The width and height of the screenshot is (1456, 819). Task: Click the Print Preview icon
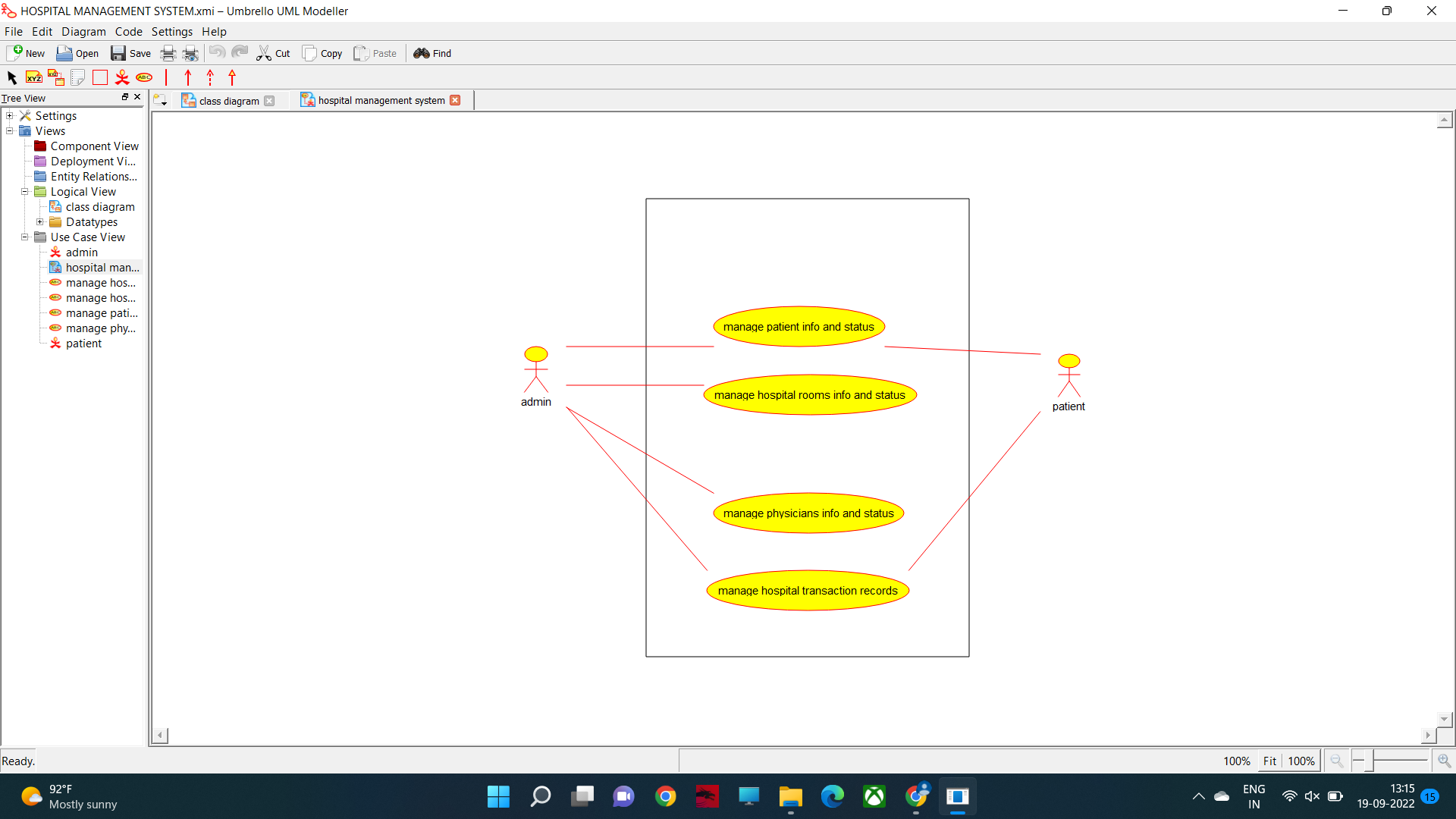point(190,53)
